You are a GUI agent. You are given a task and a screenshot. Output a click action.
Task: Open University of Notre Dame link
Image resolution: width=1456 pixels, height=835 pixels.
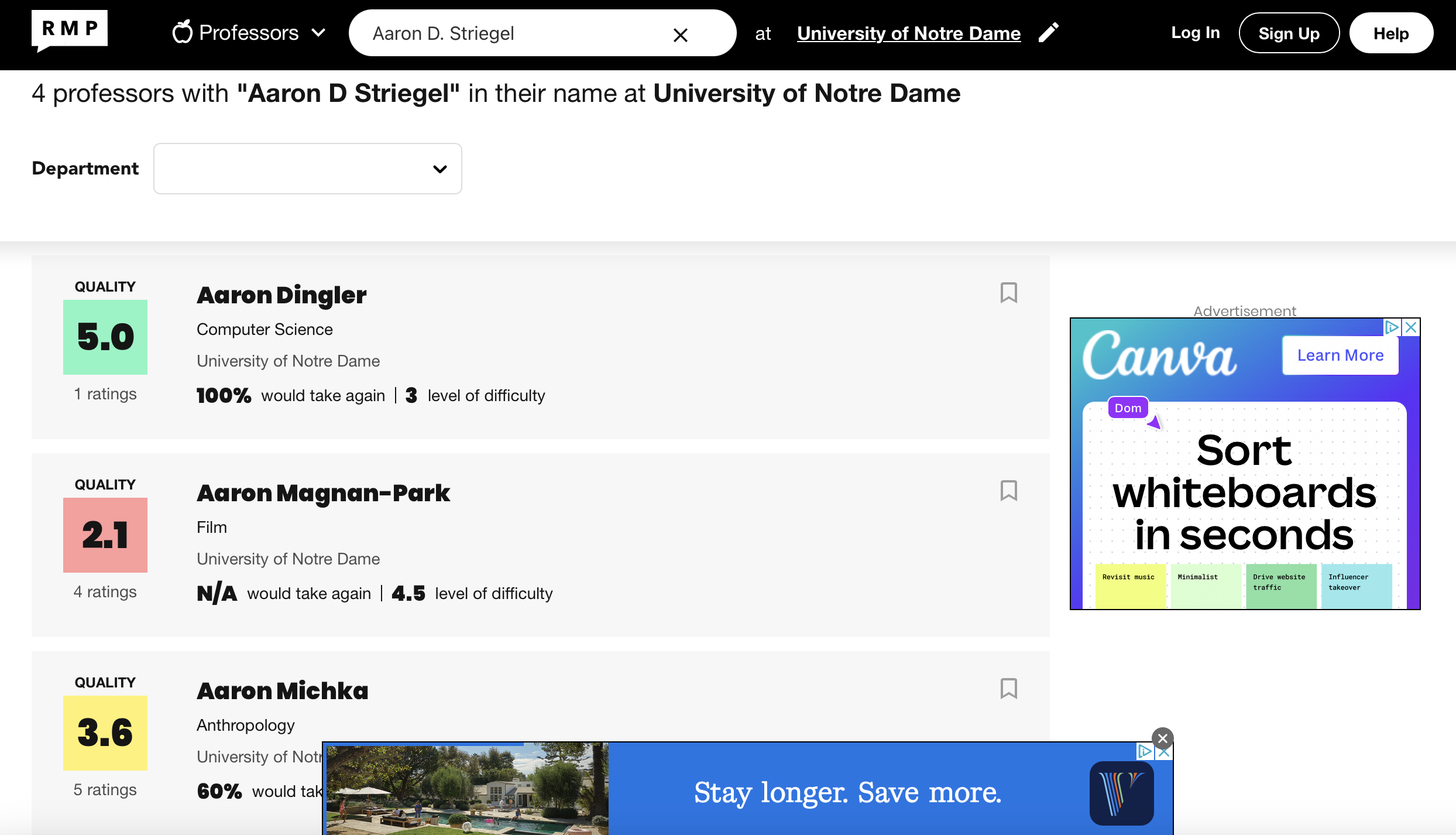[x=908, y=33]
